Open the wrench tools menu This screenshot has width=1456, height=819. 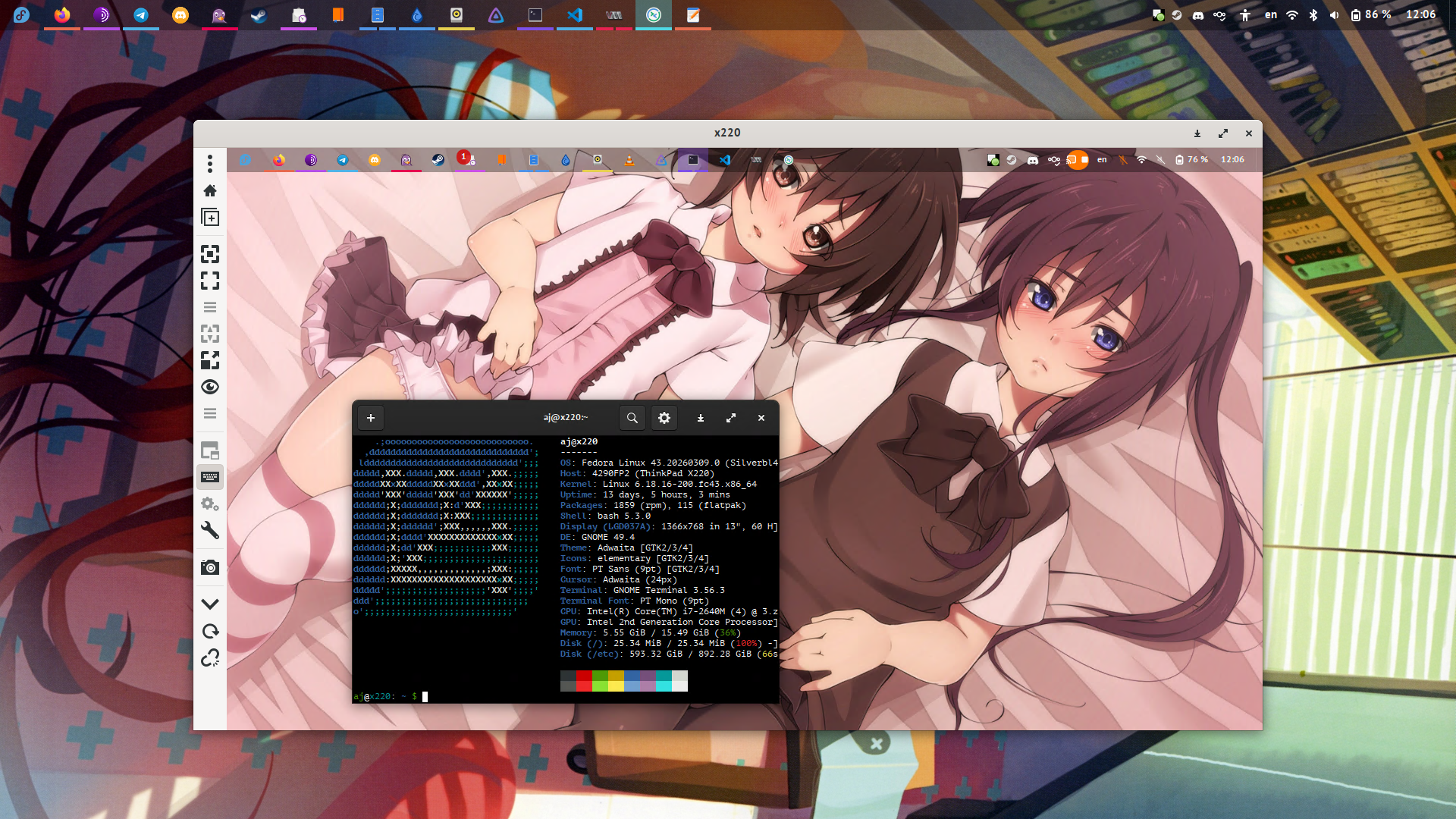[210, 530]
